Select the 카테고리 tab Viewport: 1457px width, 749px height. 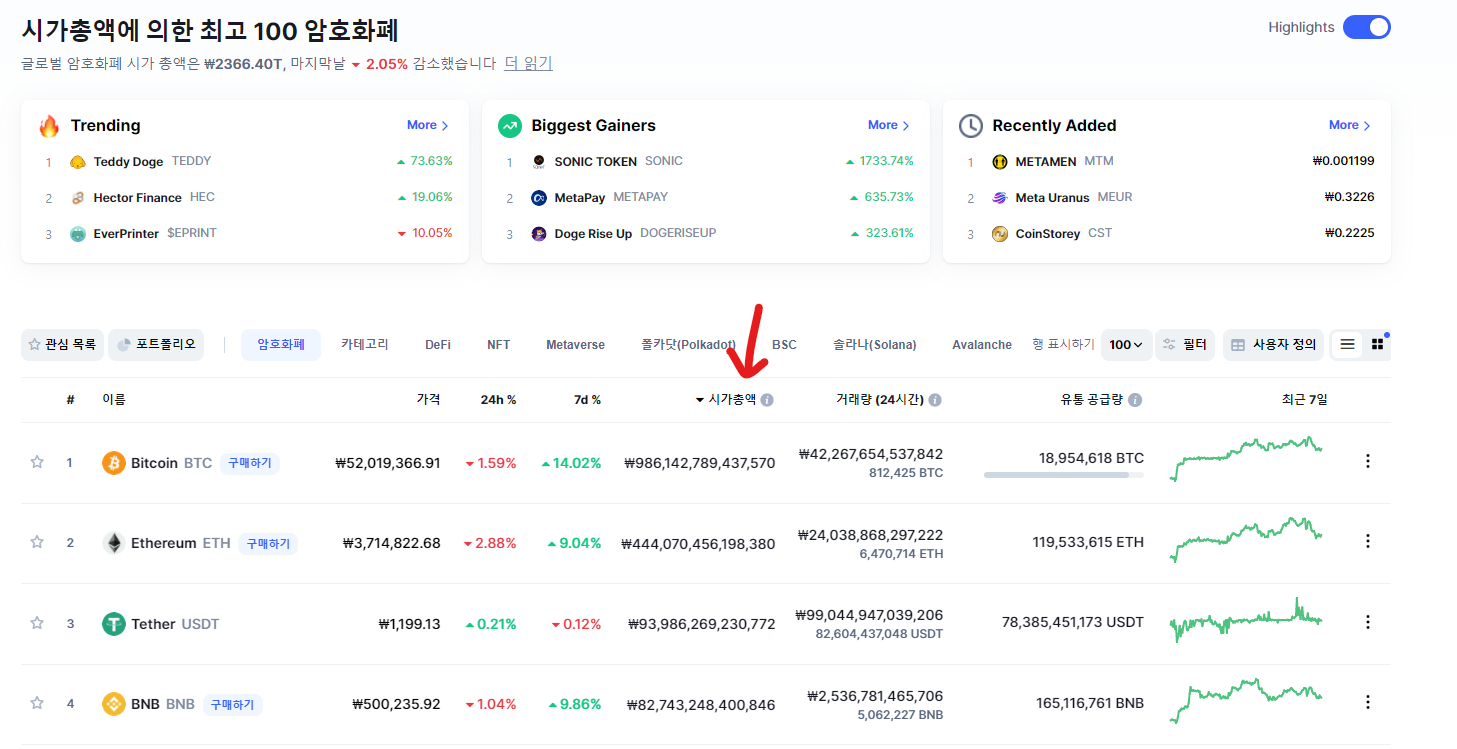click(x=365, y=345)
